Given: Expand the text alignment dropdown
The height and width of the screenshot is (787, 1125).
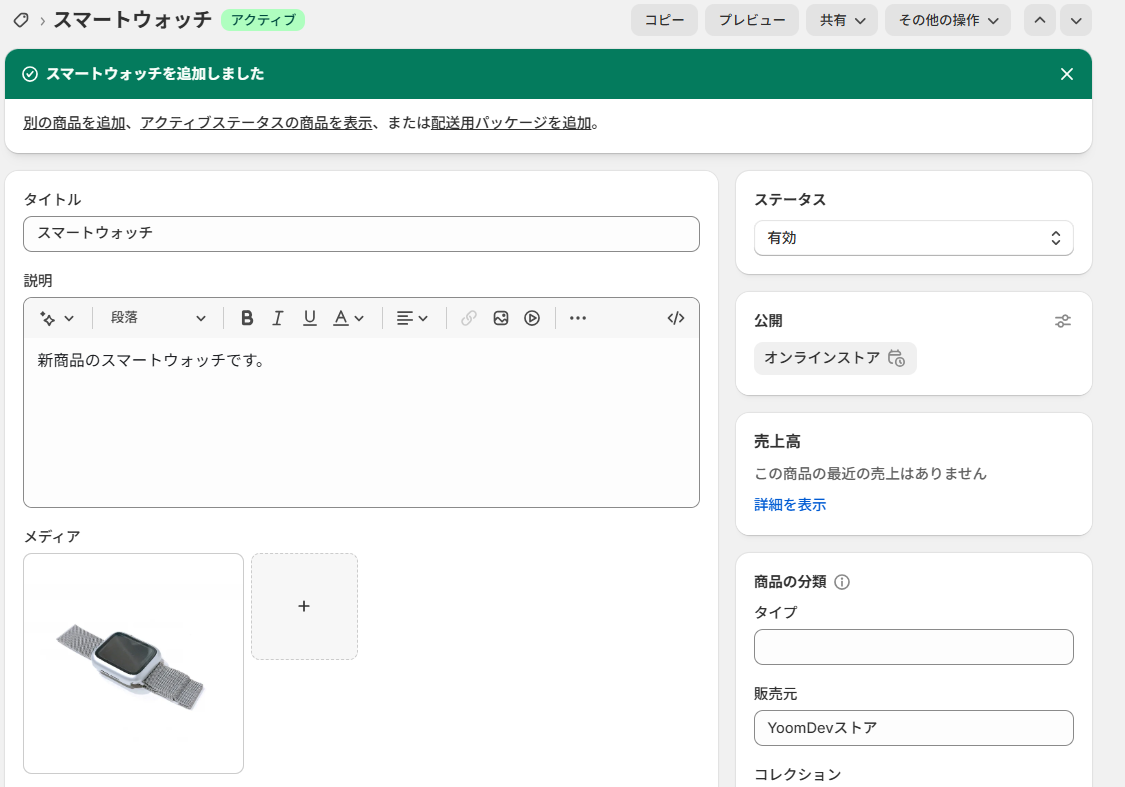Looking at the screenshot, I should click(412, 318).
